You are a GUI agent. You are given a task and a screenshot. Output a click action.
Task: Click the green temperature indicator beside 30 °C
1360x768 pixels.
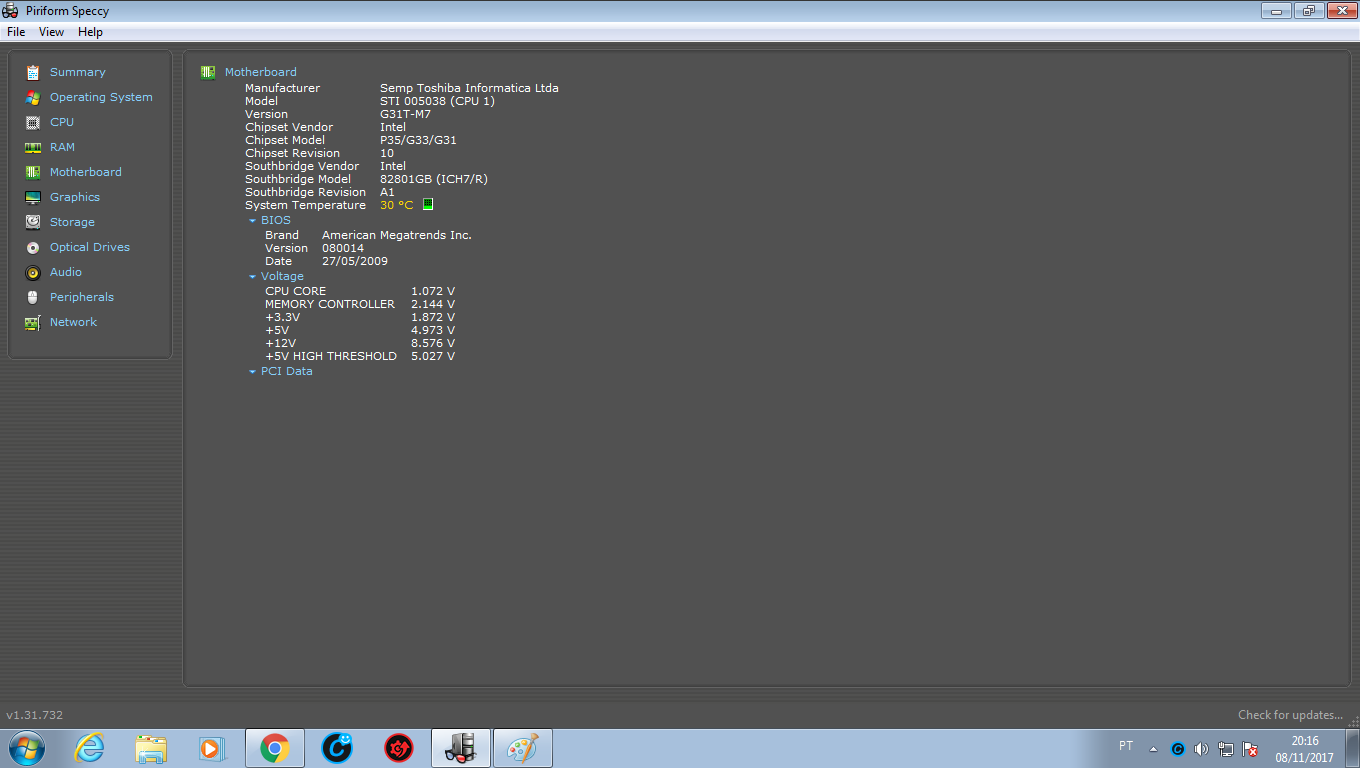click(428, 204)
